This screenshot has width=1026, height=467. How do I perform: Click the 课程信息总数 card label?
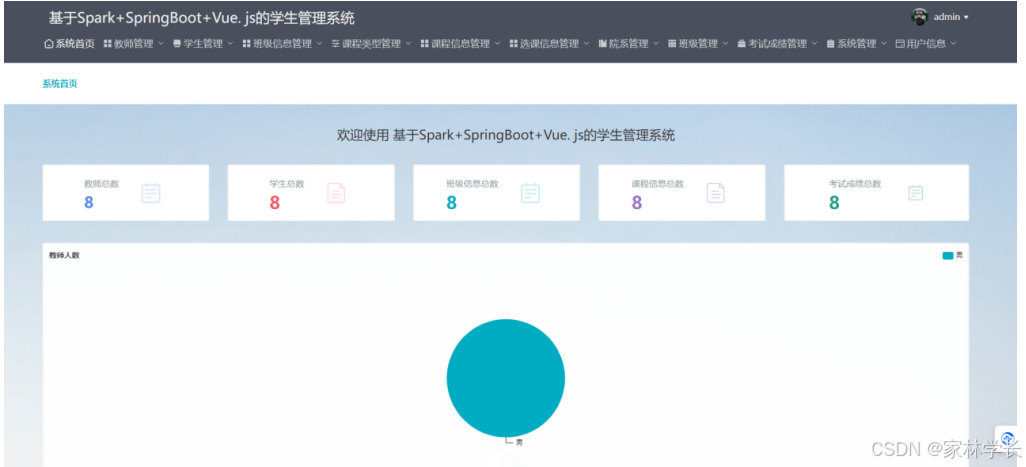coord(658,184)
